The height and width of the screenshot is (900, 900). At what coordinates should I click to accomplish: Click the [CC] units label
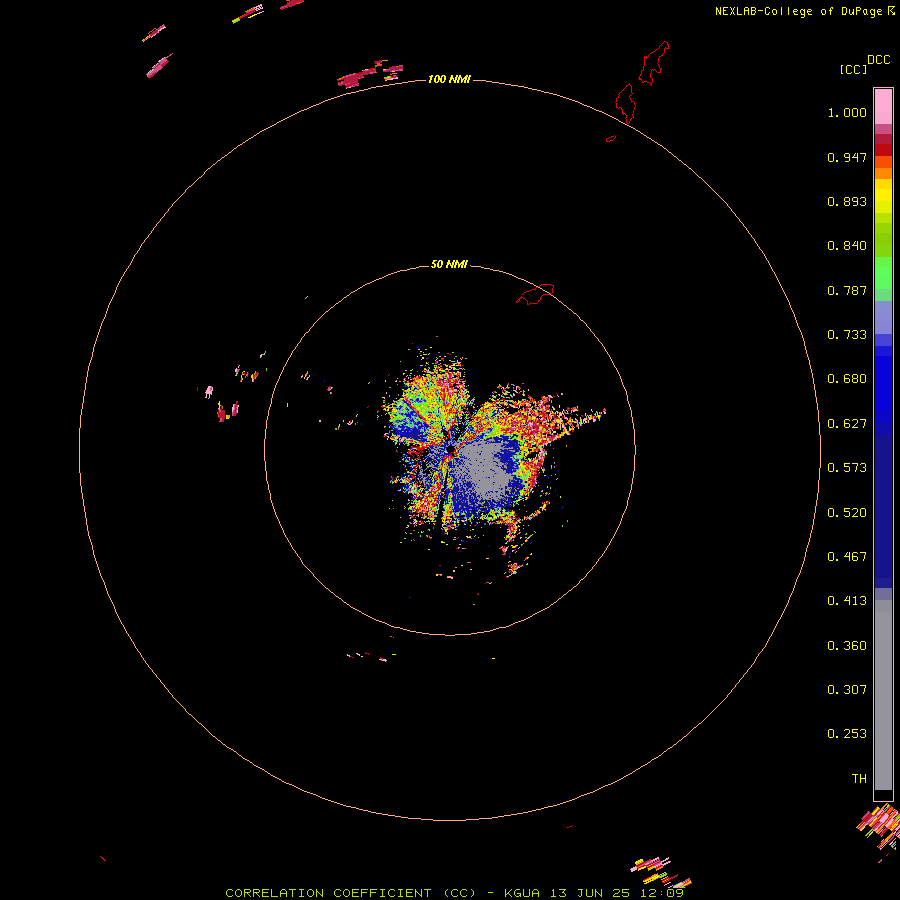click(853, 69)
